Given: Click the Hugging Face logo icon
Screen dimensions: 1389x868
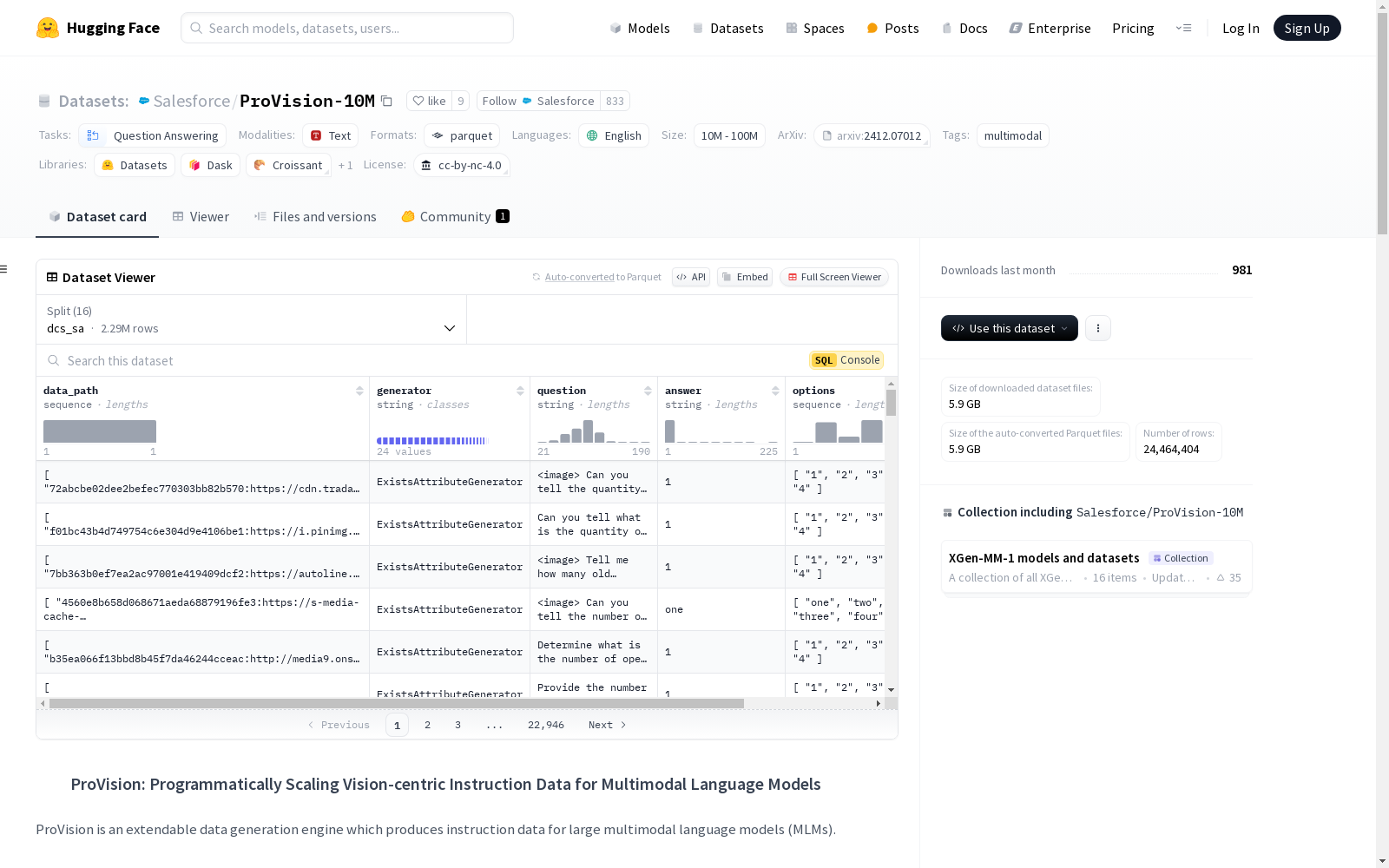Looking at the screenshot, I should tap(48, 28).
